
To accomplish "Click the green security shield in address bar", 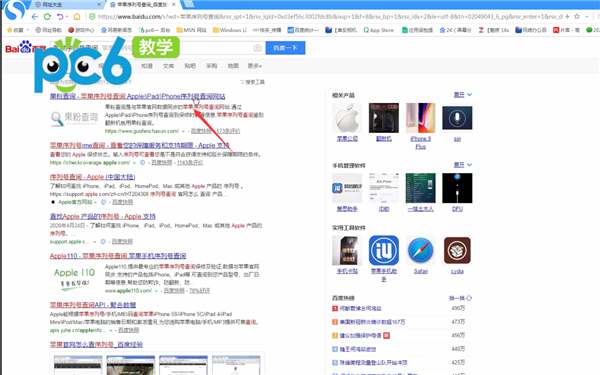I will [x=92, y=16].
